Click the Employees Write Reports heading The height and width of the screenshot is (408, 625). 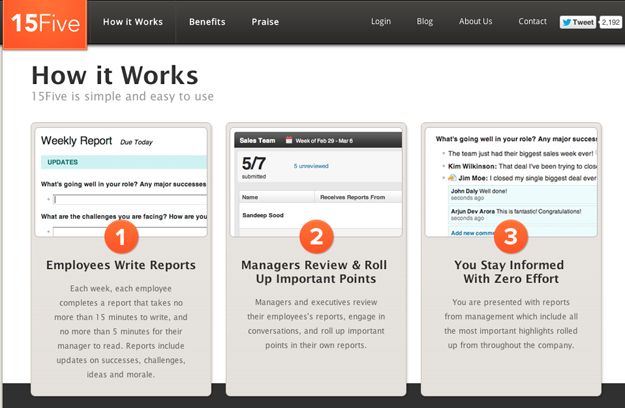click(121, 265)
